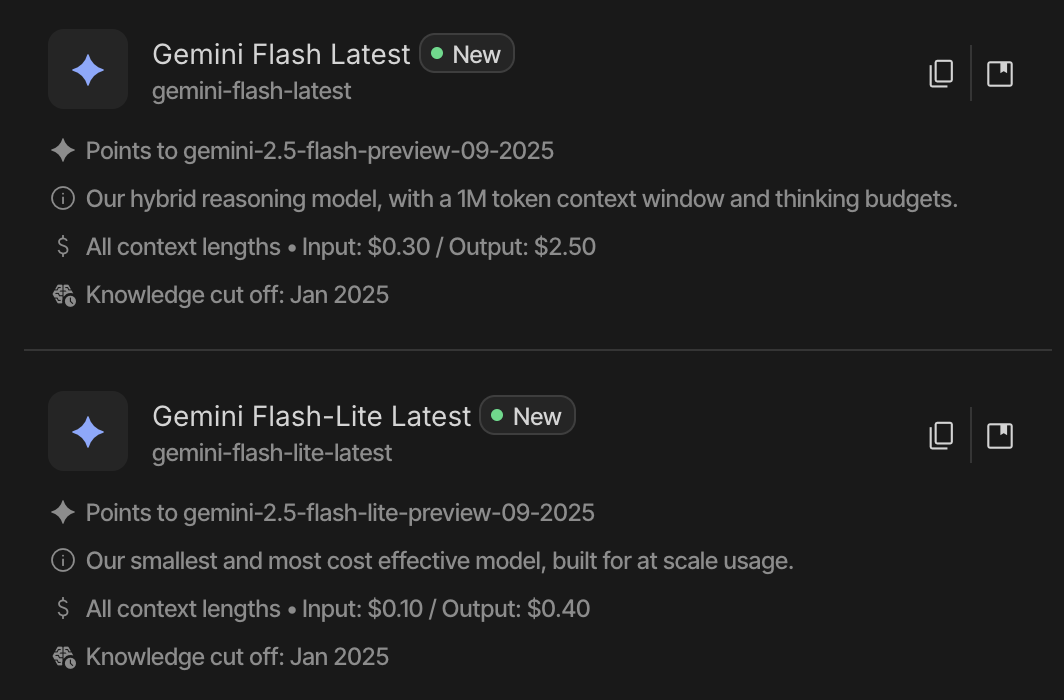Click the Gemini Flash-Lite Latest sparkle logo
Image resolution: width=1064 pixels, height=700 pixels.
88,431
